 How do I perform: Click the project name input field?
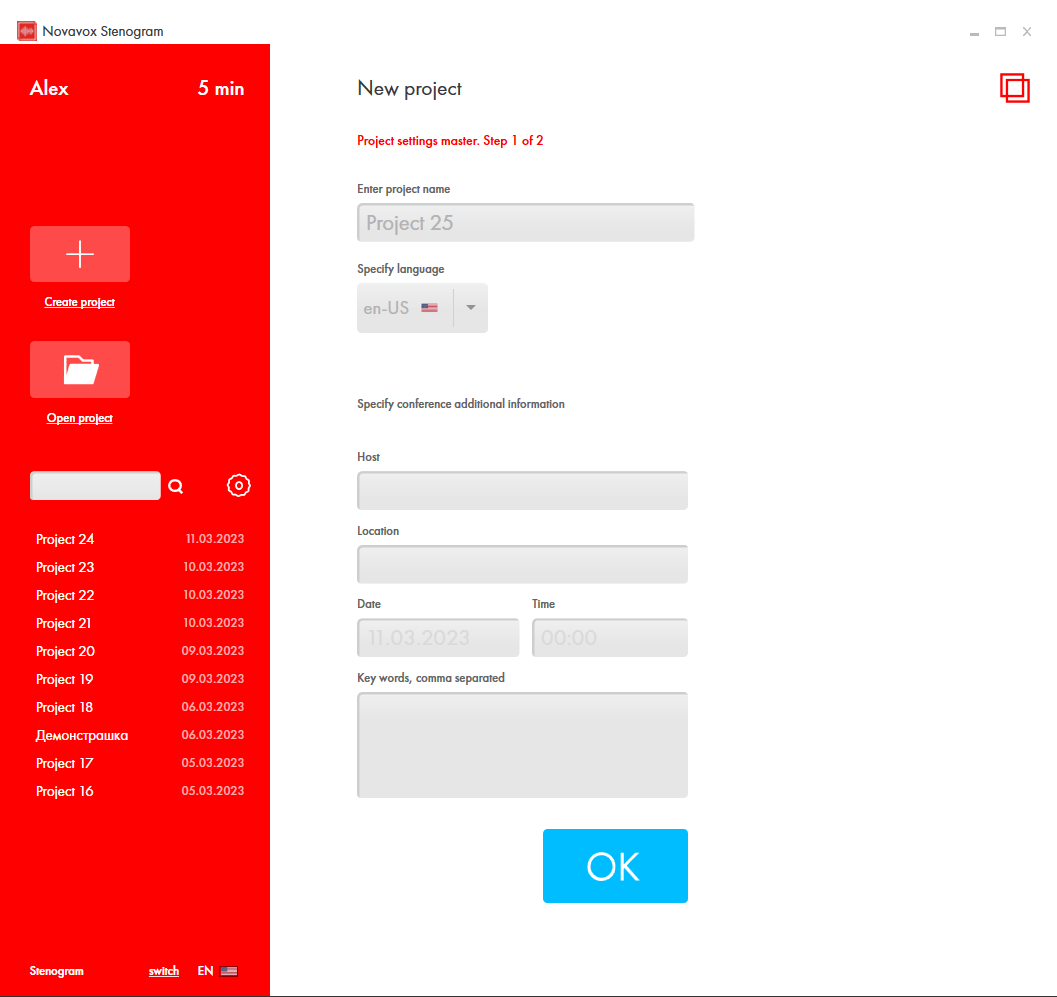point(525,223)
